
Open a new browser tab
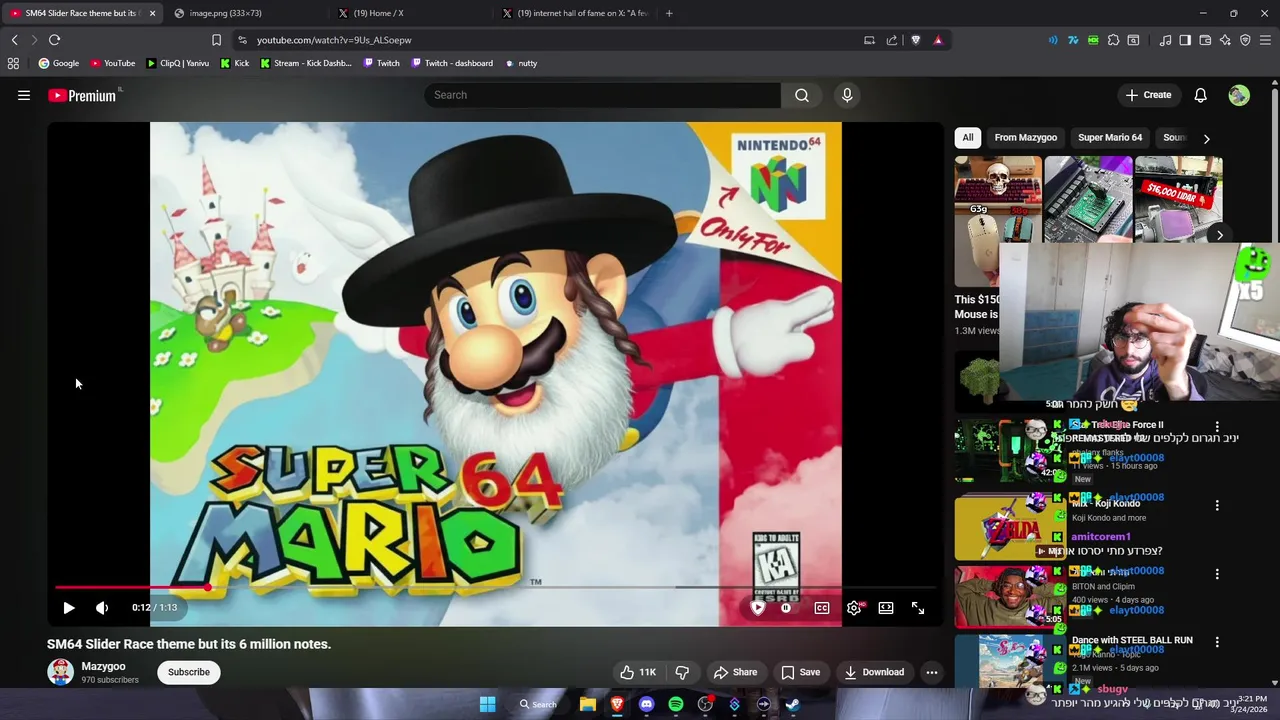click(669, 13)
